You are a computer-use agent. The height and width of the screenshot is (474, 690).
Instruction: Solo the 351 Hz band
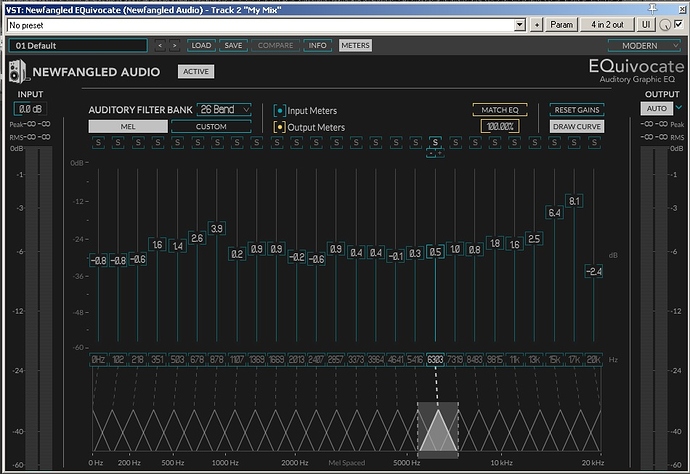point(158,143)
